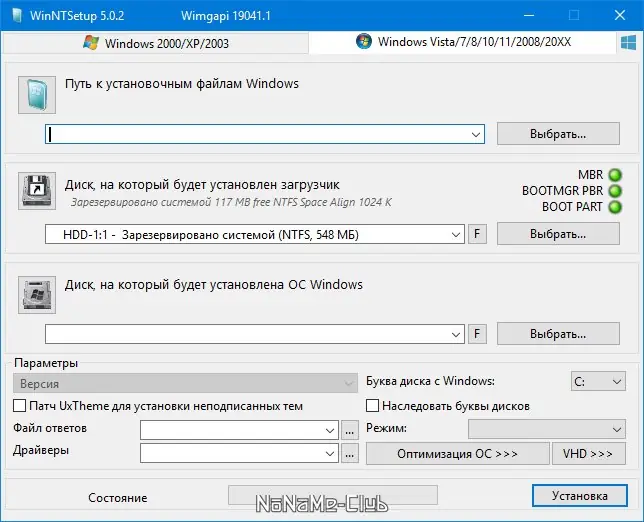
Task: Format installation drive with its F button
Action: [477, 334]
